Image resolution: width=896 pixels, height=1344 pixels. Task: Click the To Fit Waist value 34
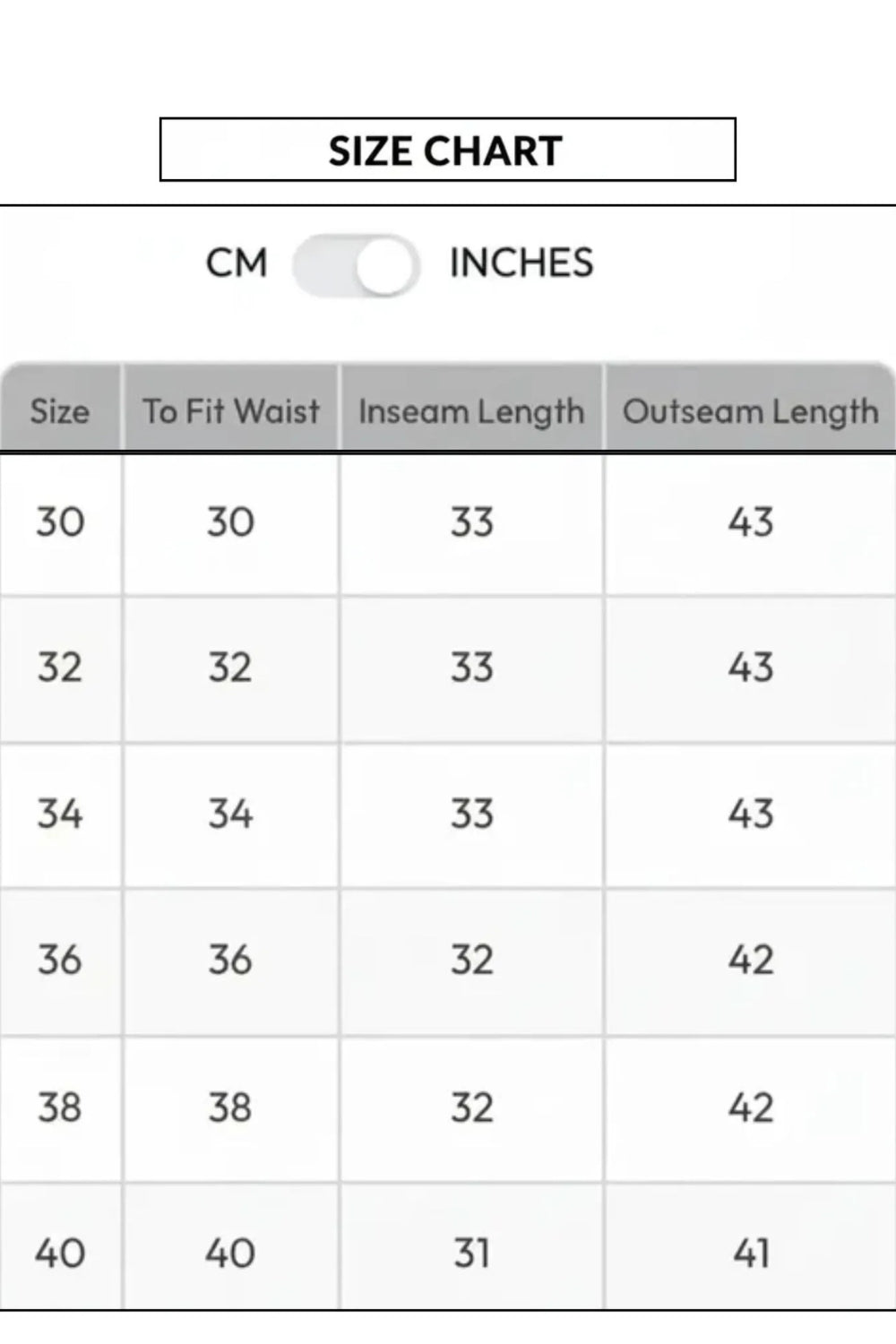click(x=231, y=814)
